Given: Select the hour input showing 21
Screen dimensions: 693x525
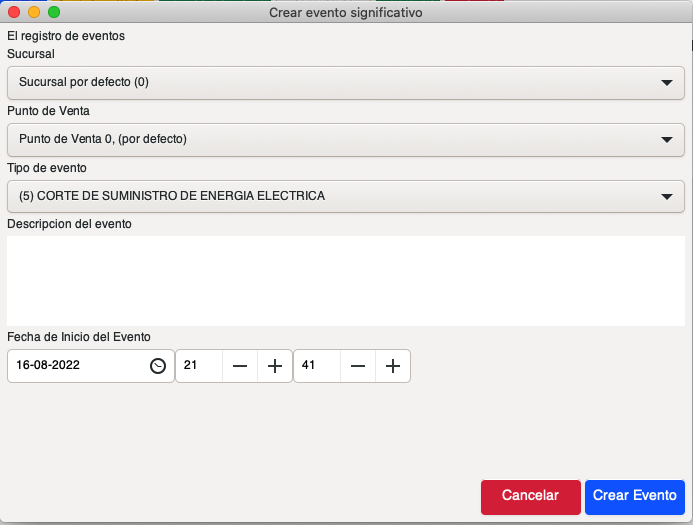Looking at the screenshot, I should (198, 366).
